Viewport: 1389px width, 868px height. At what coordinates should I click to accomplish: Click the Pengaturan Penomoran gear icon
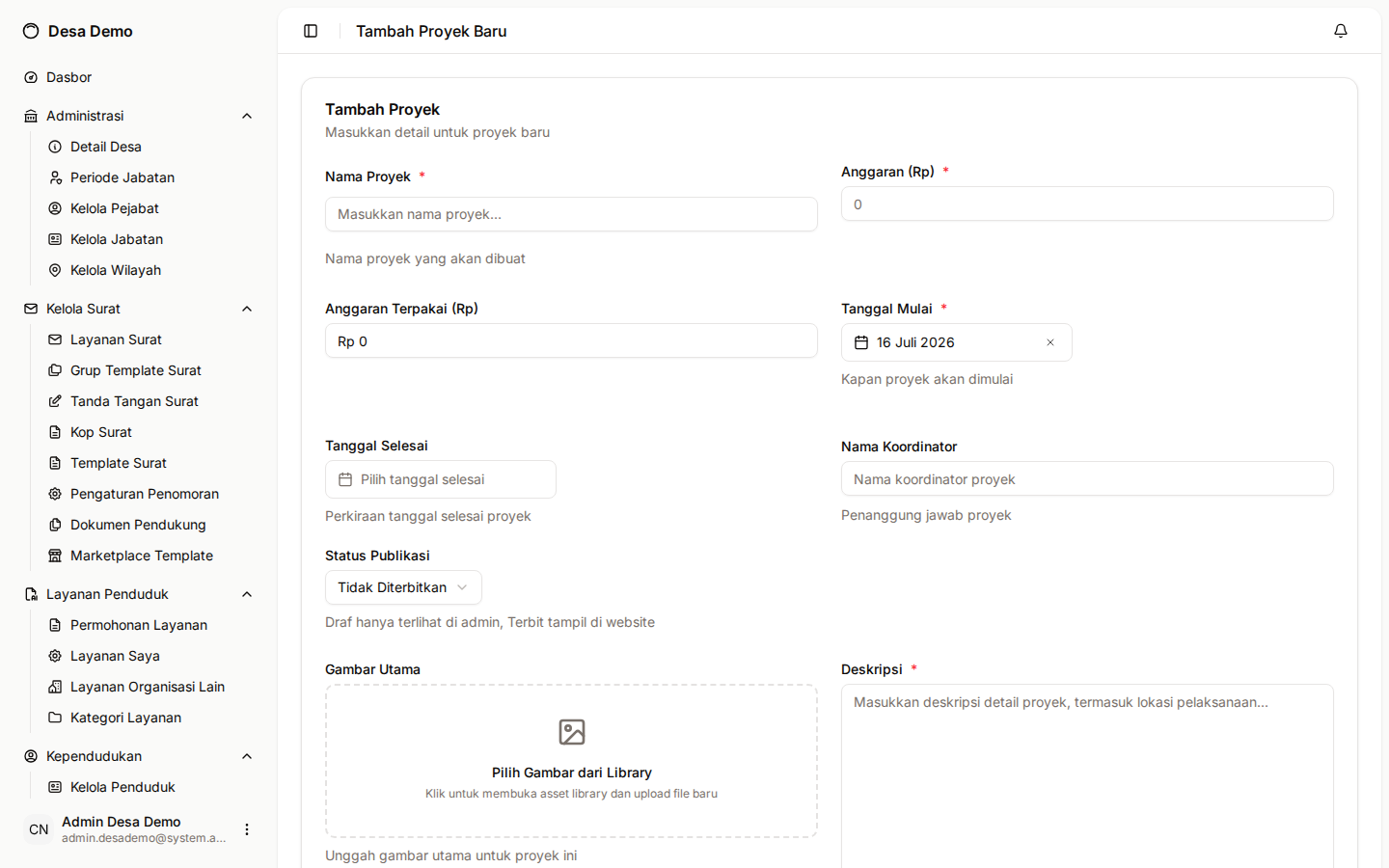(55, 494)
